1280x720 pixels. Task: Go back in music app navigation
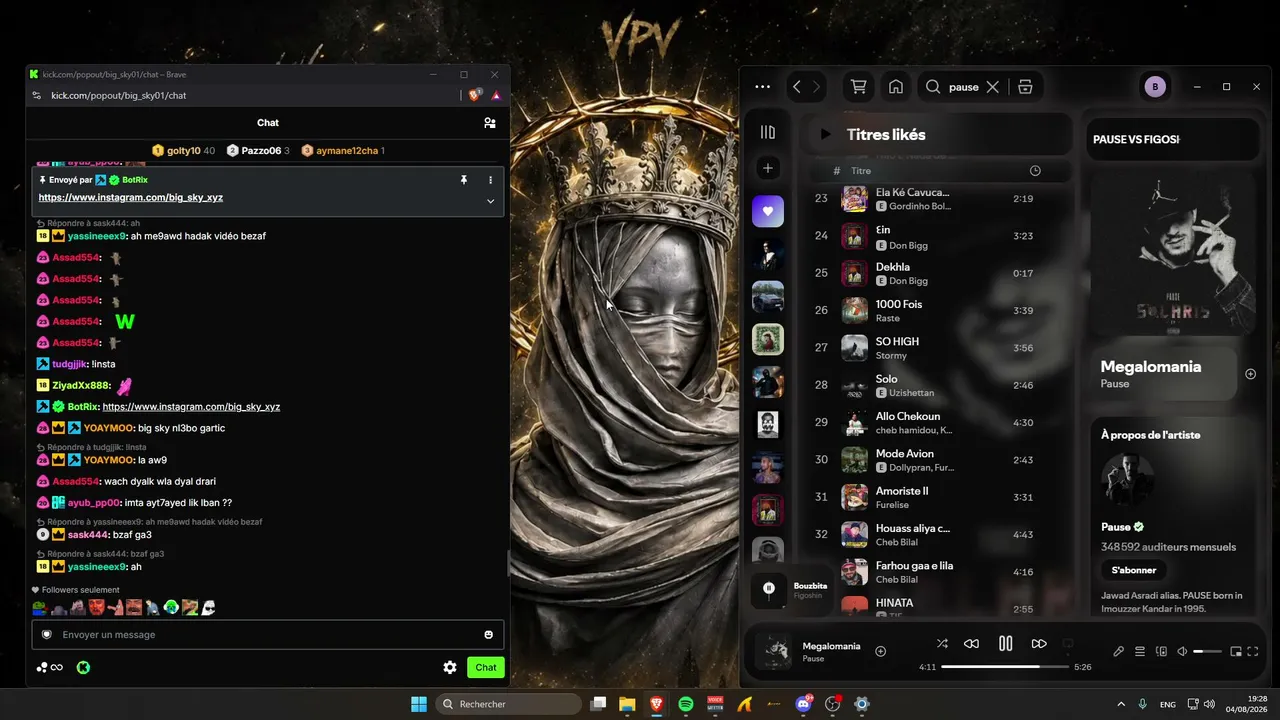click(797, 87)
